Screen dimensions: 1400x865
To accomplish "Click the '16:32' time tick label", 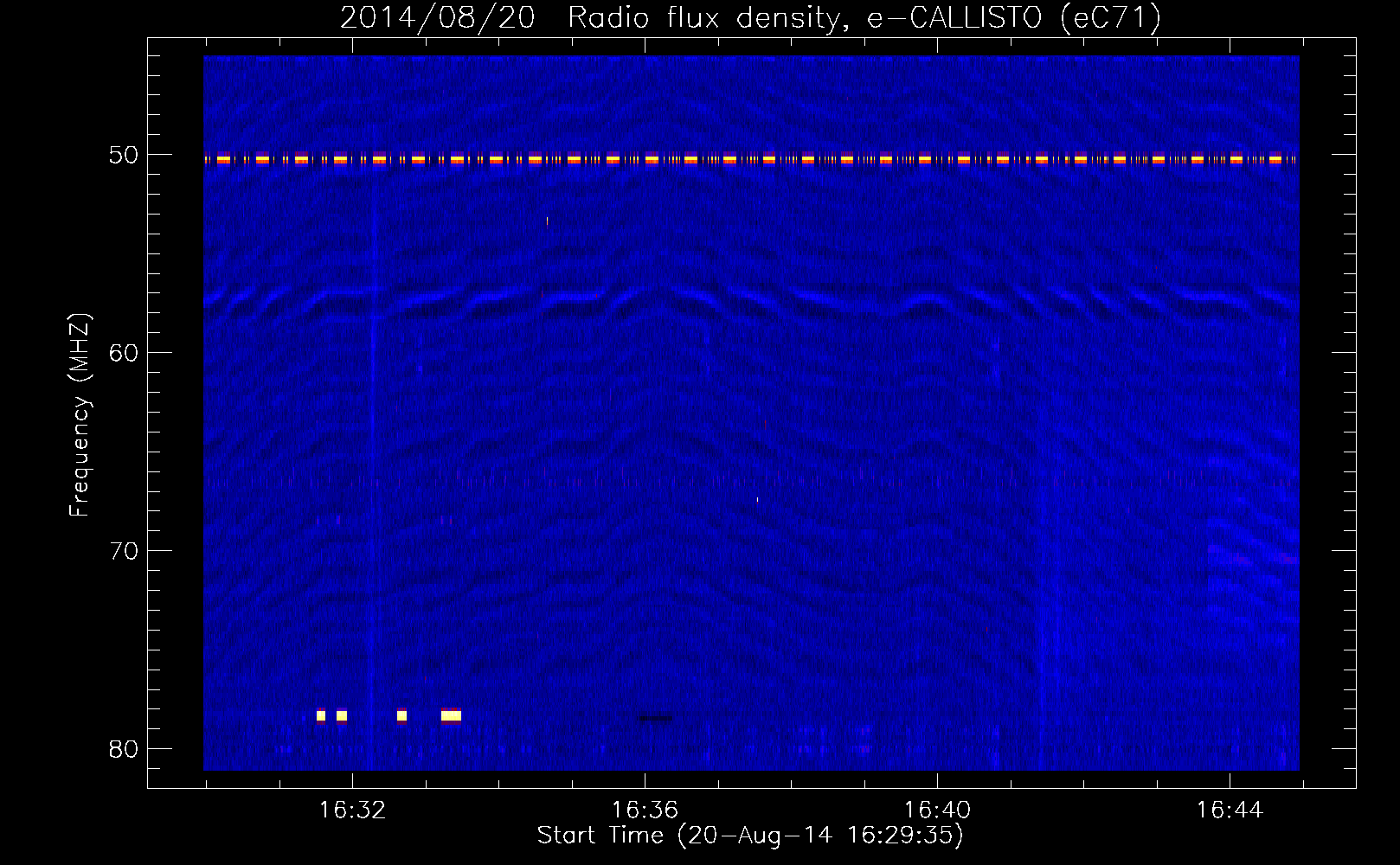I will tap(352, 811).
